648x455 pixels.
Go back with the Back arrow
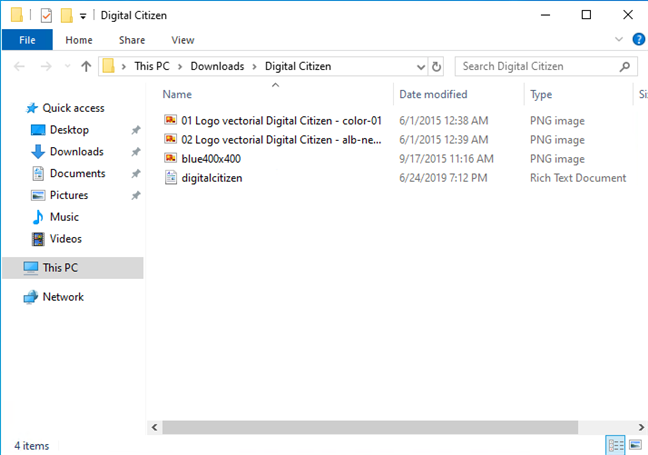click(19, 66)
